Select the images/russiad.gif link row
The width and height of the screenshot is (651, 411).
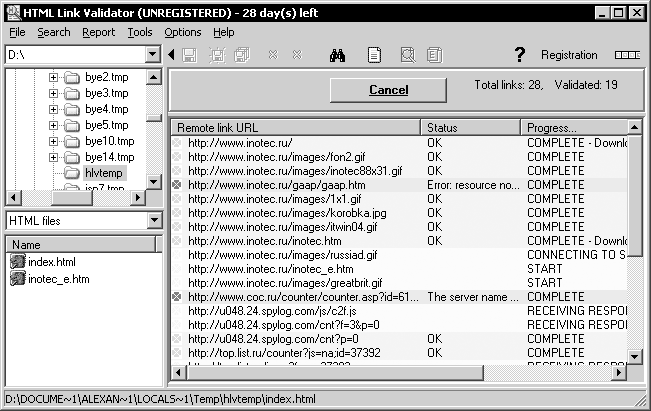click(x=399, y=255)
